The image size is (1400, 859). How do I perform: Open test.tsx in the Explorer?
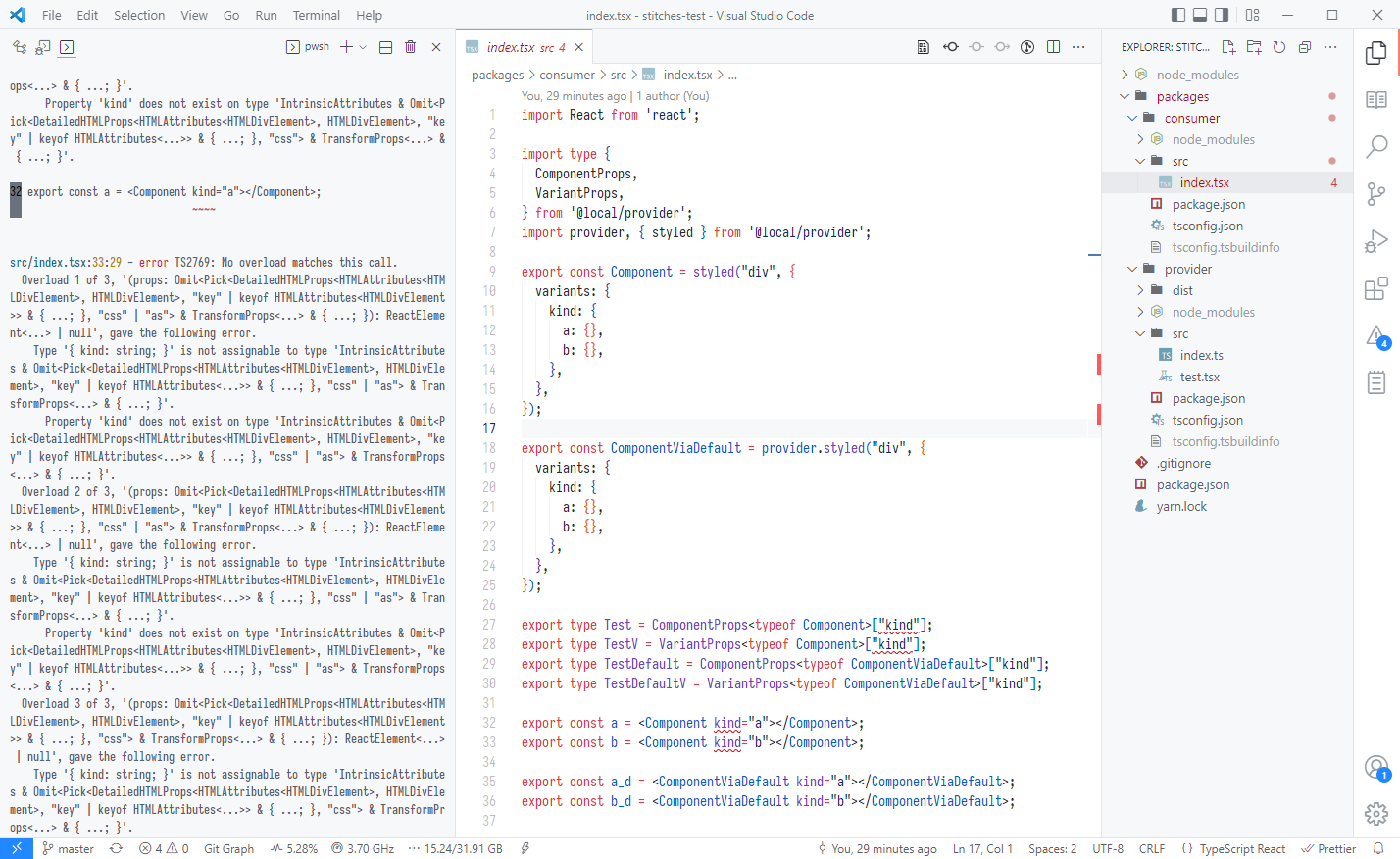coord(1200,377)
